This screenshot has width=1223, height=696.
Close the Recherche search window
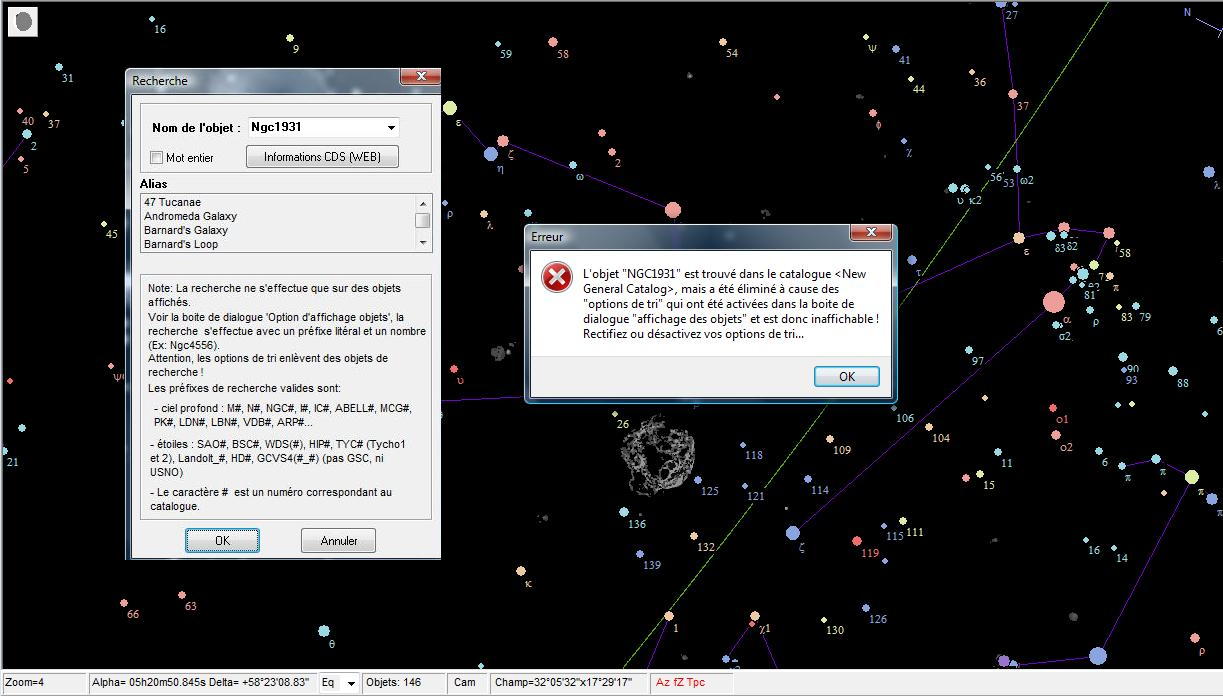pyautogui.click(x=420, y=77)
